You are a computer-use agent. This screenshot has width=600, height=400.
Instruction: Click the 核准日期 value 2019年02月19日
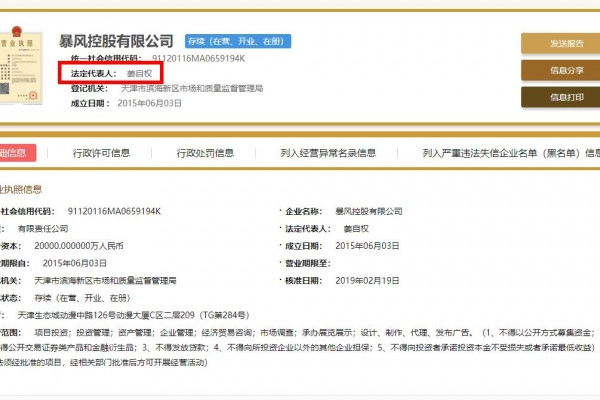pyautogui.click(x=367, y=281)
